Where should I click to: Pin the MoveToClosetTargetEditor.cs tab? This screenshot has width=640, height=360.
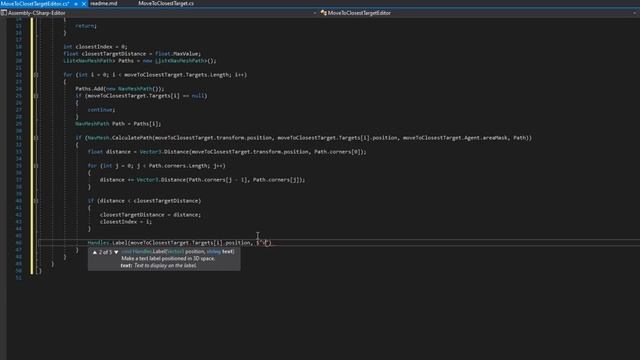pyautogui.click(x=76, y=4)
